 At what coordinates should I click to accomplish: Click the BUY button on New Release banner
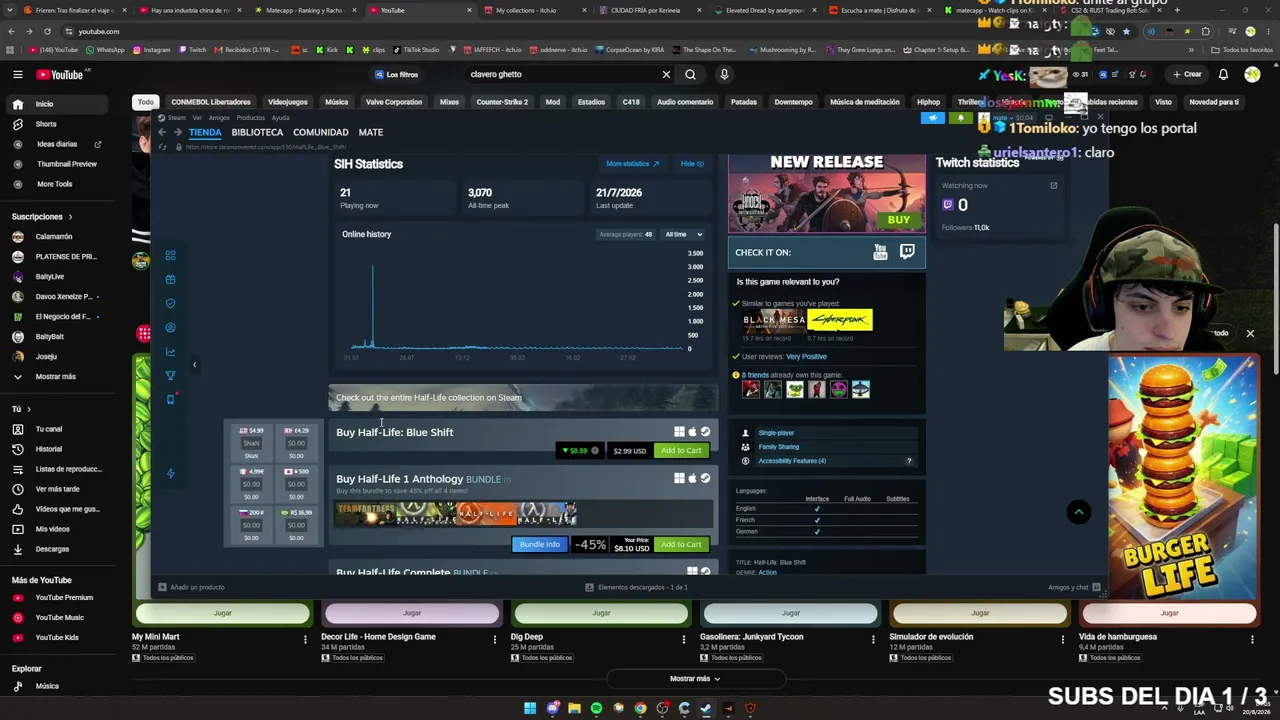(899, 220)
